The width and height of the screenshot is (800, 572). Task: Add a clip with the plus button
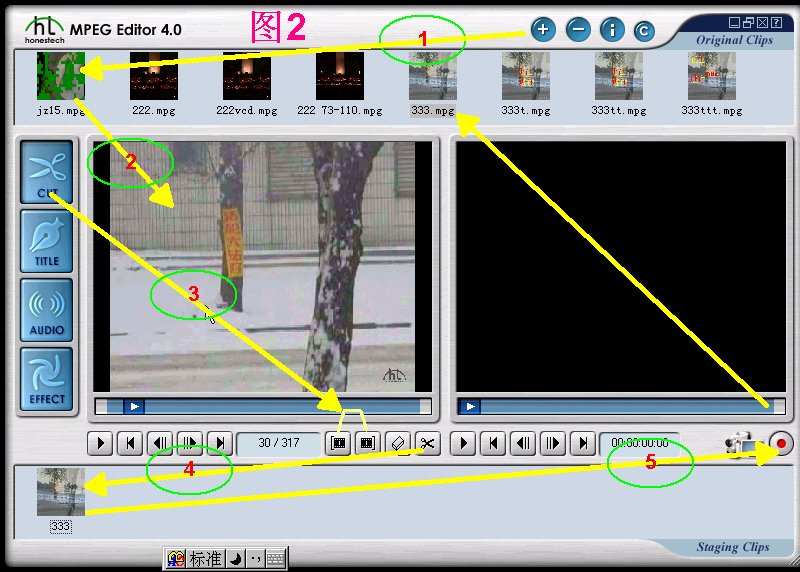point(542,30)
